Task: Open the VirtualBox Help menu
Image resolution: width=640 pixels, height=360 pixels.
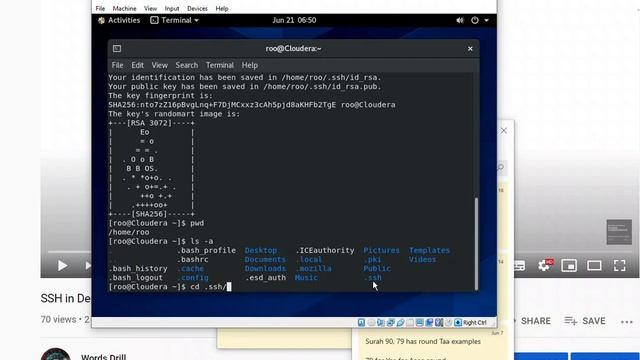Action: pos(222,8)
